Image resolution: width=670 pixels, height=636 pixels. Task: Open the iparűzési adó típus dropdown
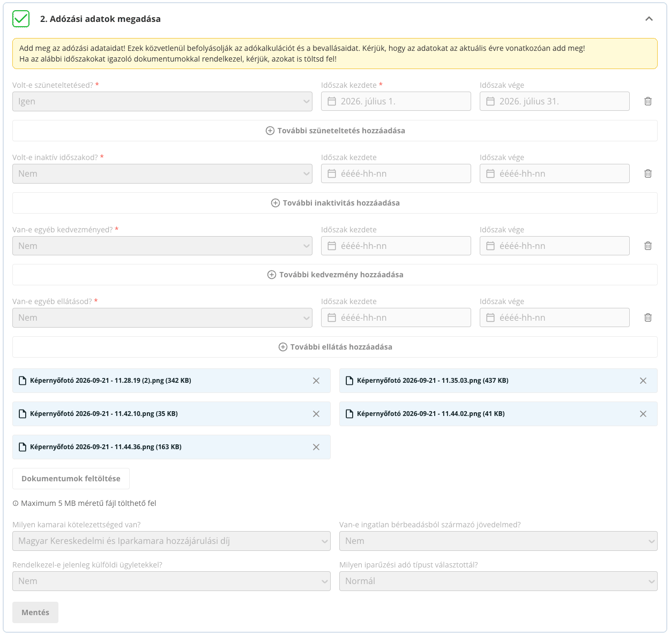(x=498, y=581)
